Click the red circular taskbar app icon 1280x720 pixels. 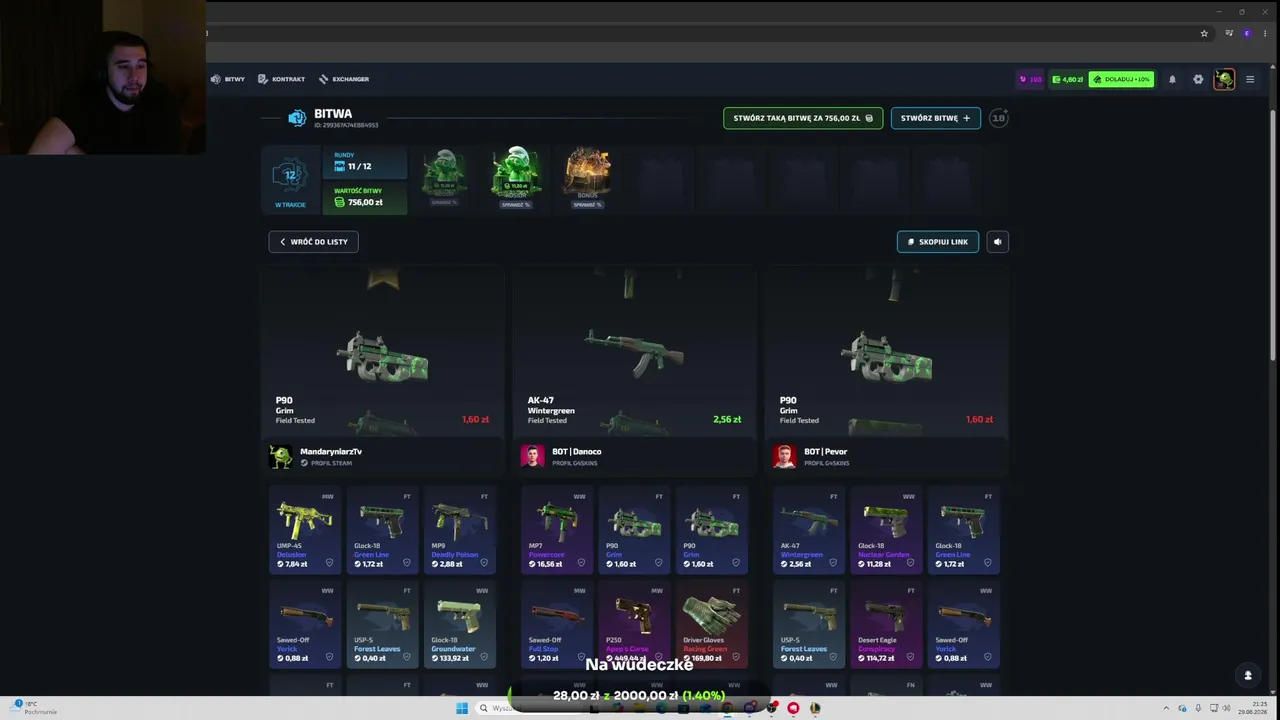(793, 708)
